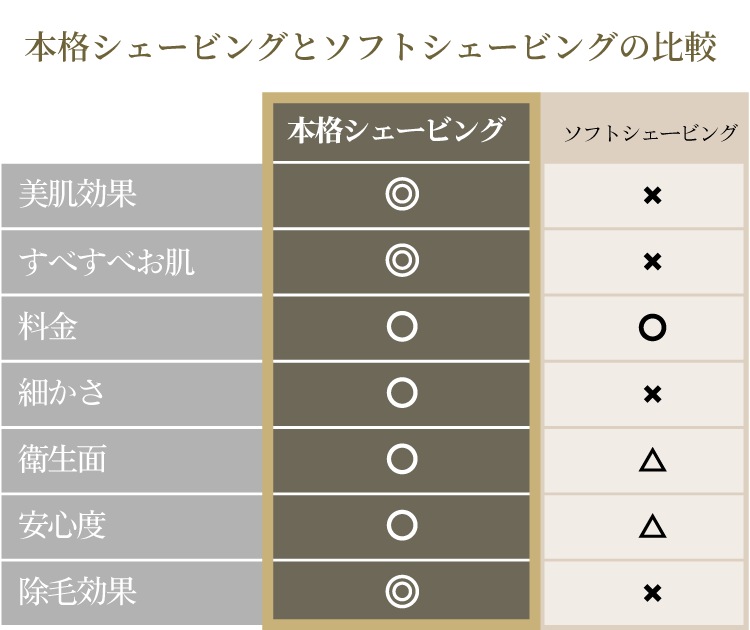Image resolution: width=750 pixels, height=630 pixels.
Task: Click the 本格シェービング circle for 安心度
Action: coord(401,526)
